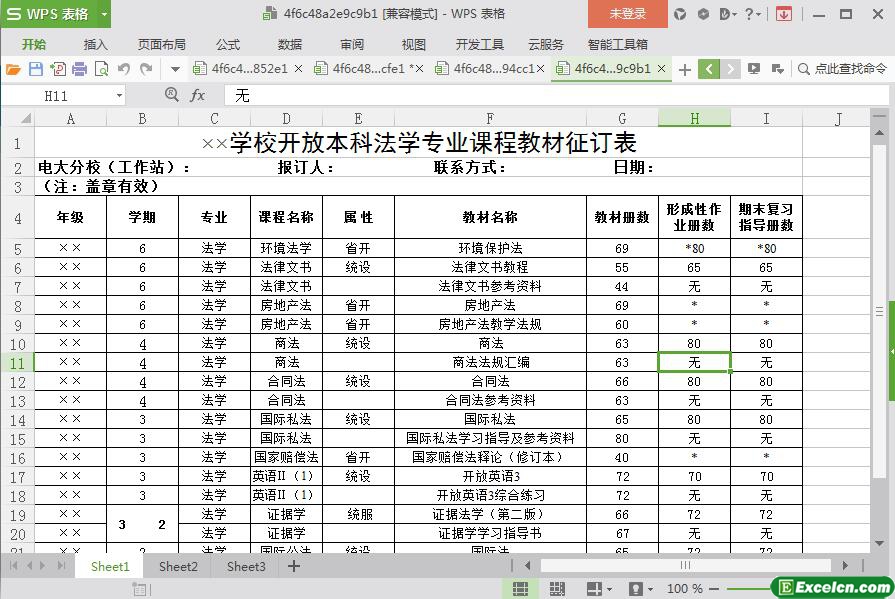Switch to the Sheet2 tab
The image size is (895, 599).
pyautogui.click(x=178, y=566)
